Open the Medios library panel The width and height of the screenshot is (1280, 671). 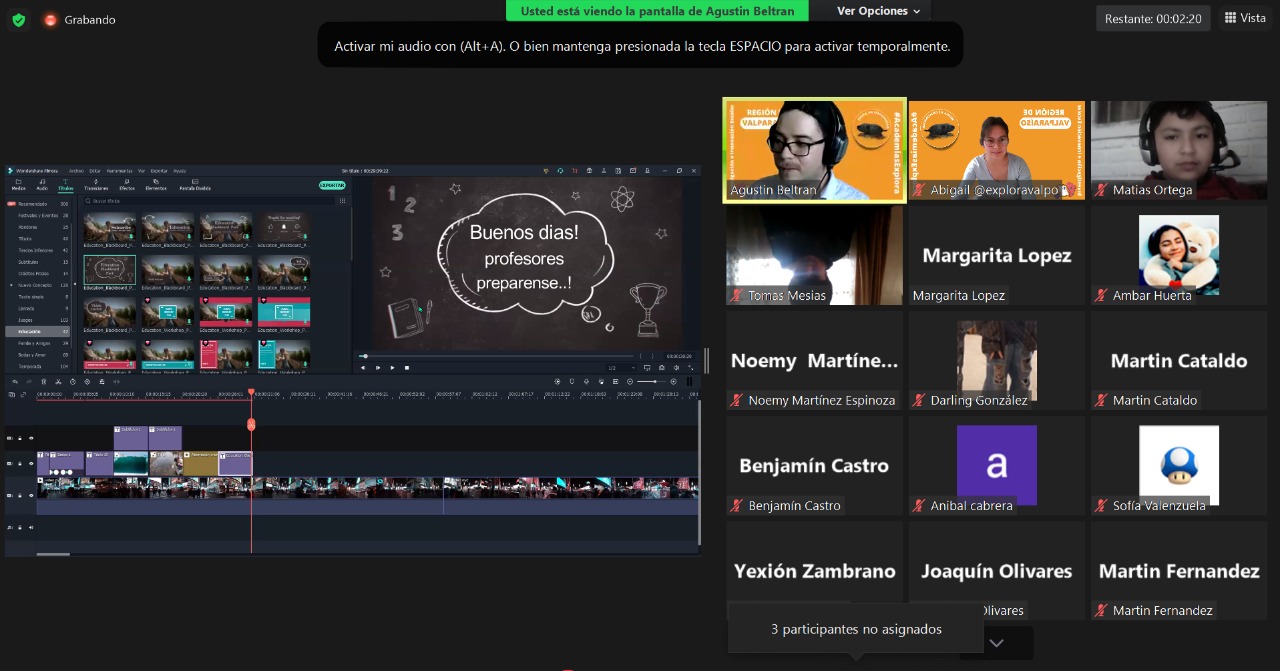(18, 185)
